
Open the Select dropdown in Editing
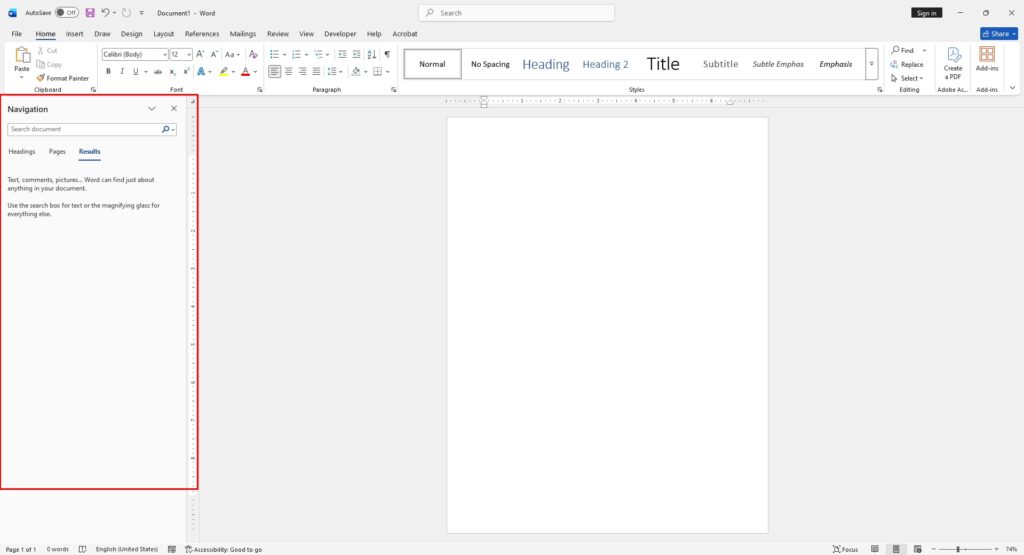pos(908,78)
